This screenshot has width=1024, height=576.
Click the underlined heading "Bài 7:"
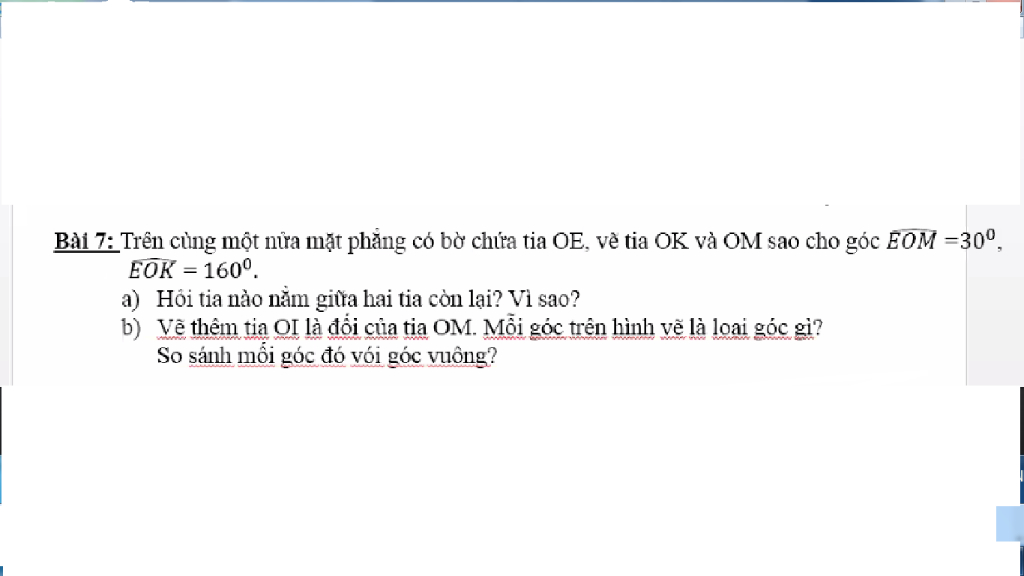click(x=84, y=242)
